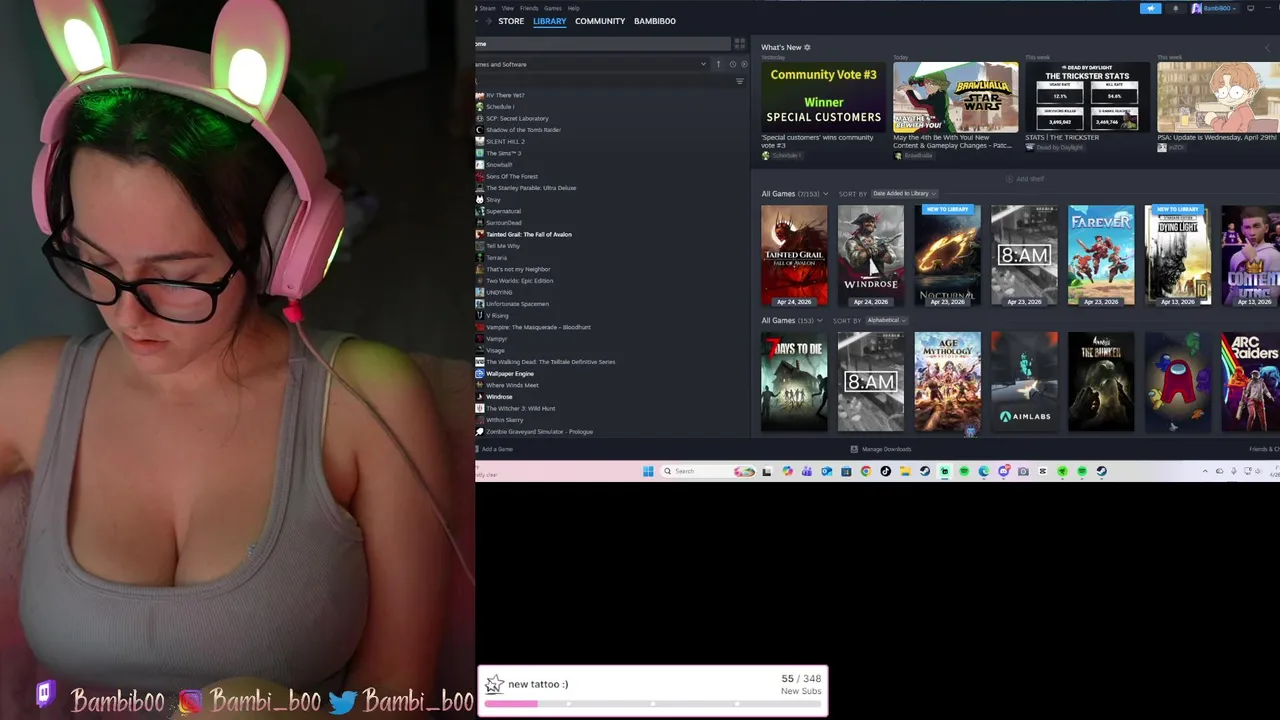Open the Steam menu

click(488, 8)
